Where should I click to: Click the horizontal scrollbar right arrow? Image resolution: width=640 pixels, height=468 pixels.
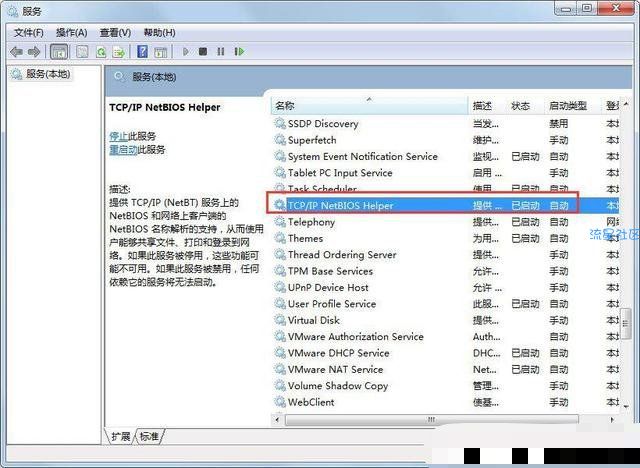tap(612, 420)
